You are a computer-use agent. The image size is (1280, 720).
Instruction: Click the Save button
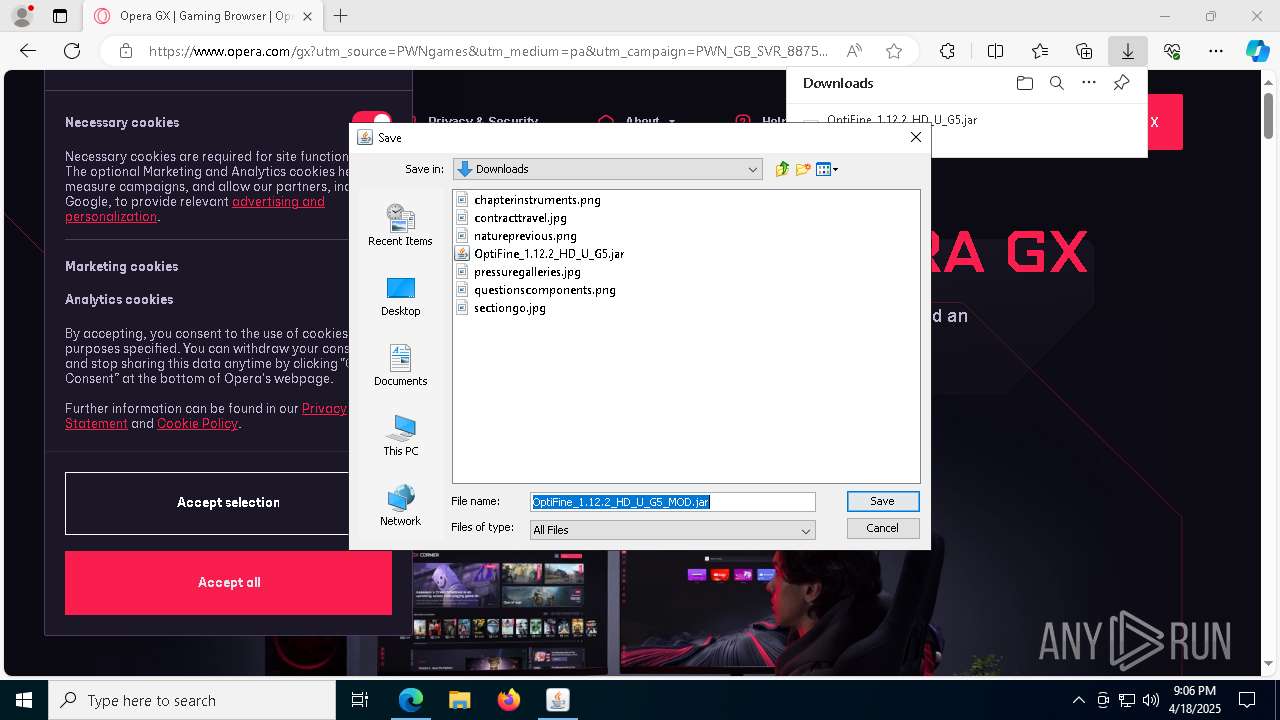pos(882,501)
